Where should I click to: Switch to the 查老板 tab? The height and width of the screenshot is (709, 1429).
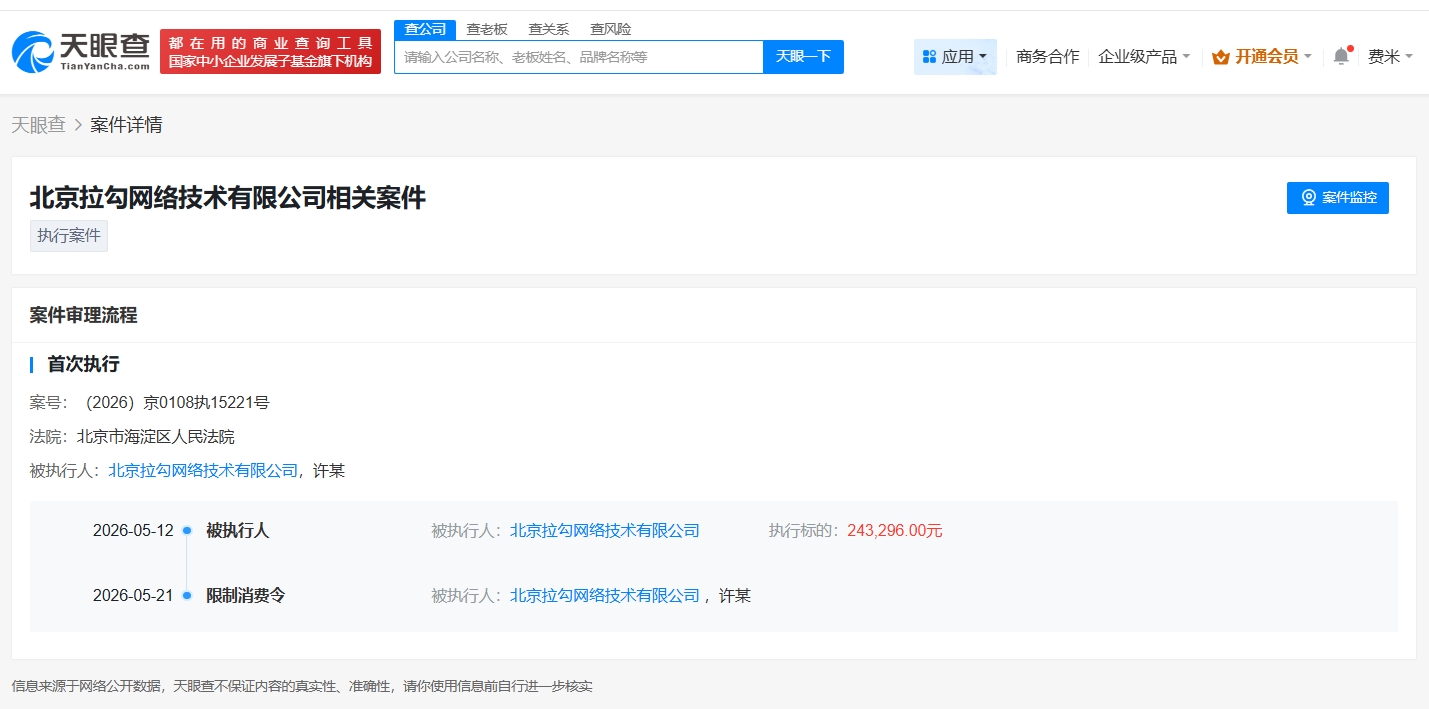[487, 29]
